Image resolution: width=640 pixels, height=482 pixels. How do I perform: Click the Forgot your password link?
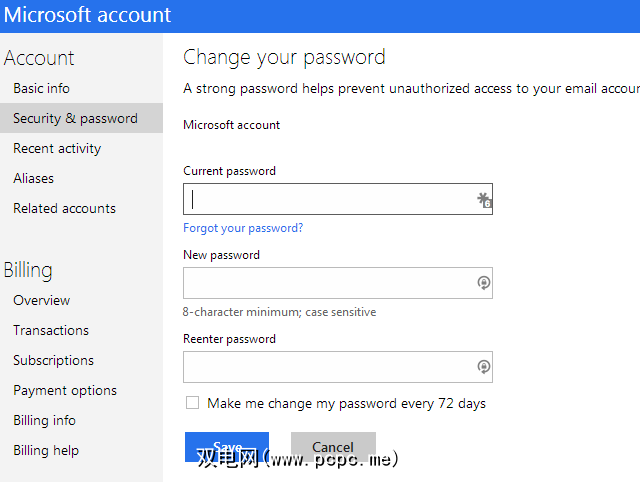[243, 228]
